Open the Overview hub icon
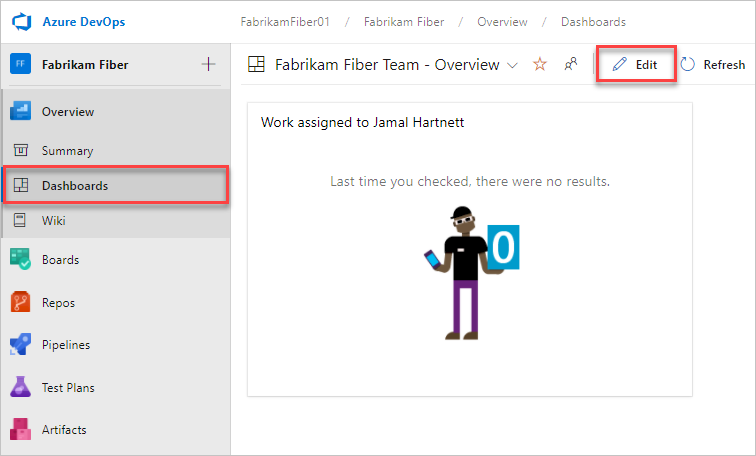 click(20, 111)
